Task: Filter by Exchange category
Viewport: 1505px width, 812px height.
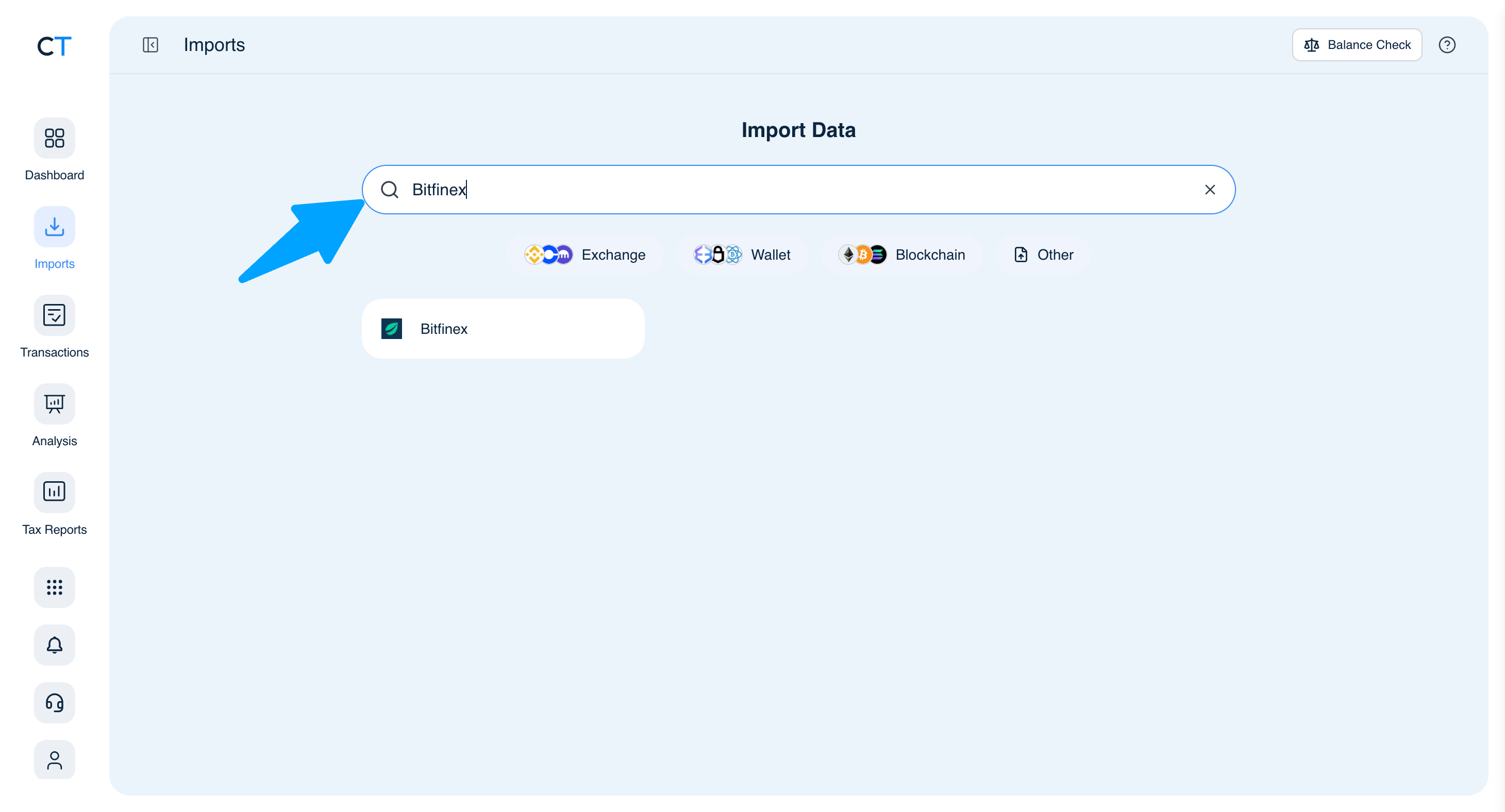Action: click(585, 255)
